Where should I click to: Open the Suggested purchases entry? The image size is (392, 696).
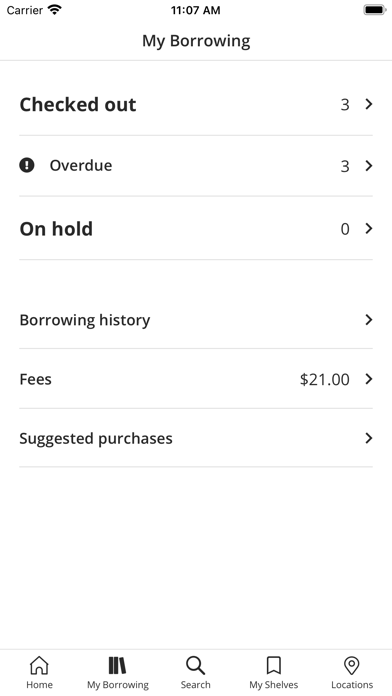click(196, 438)
